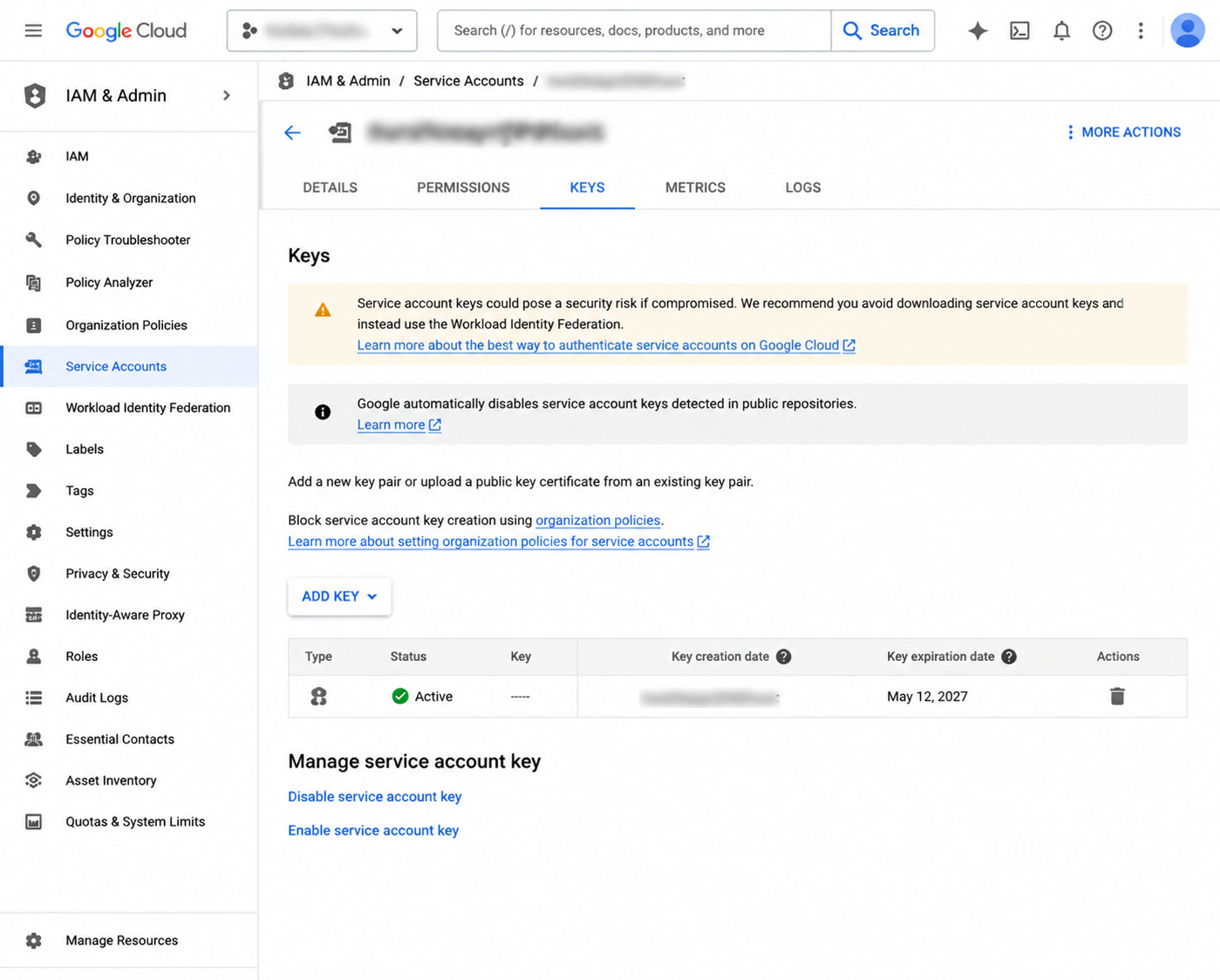Open the MORE ACTIONS menu
Image resolution: width=1220 pixels, height=980 pixels.
[x=1123, y=133]
